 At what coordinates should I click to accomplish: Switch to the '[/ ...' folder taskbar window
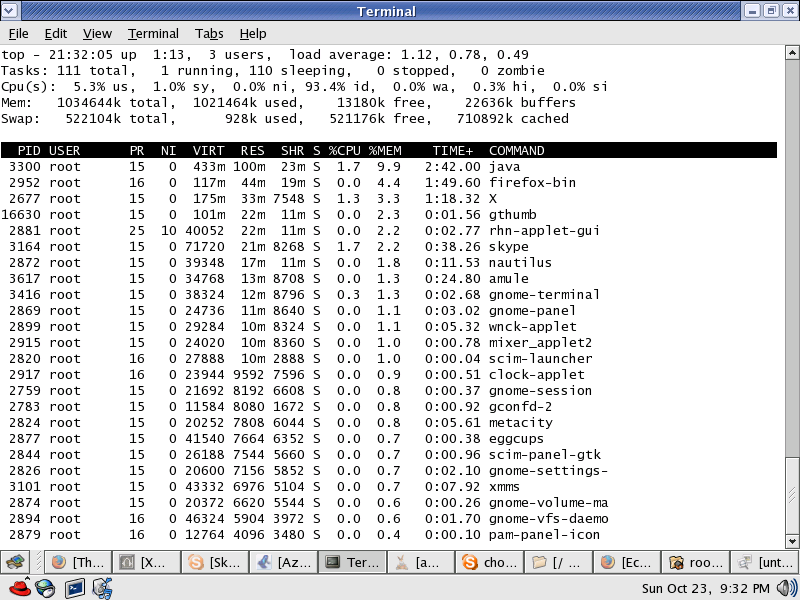[558, 562]
